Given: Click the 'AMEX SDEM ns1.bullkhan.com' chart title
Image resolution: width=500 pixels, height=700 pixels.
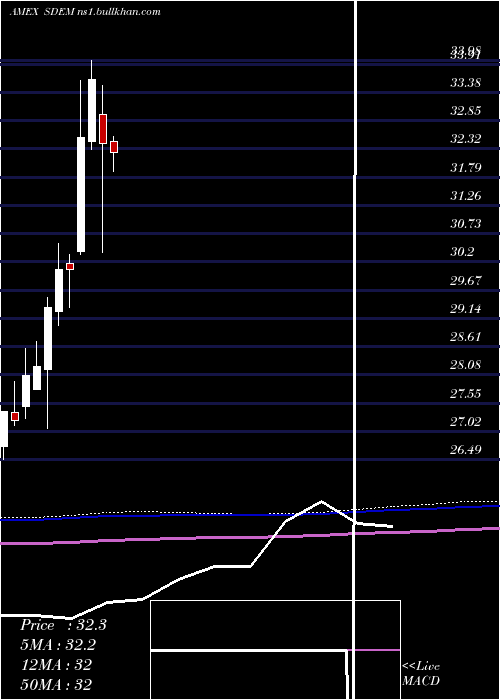Looking at the screenshot, I should (x=85, y=12).
